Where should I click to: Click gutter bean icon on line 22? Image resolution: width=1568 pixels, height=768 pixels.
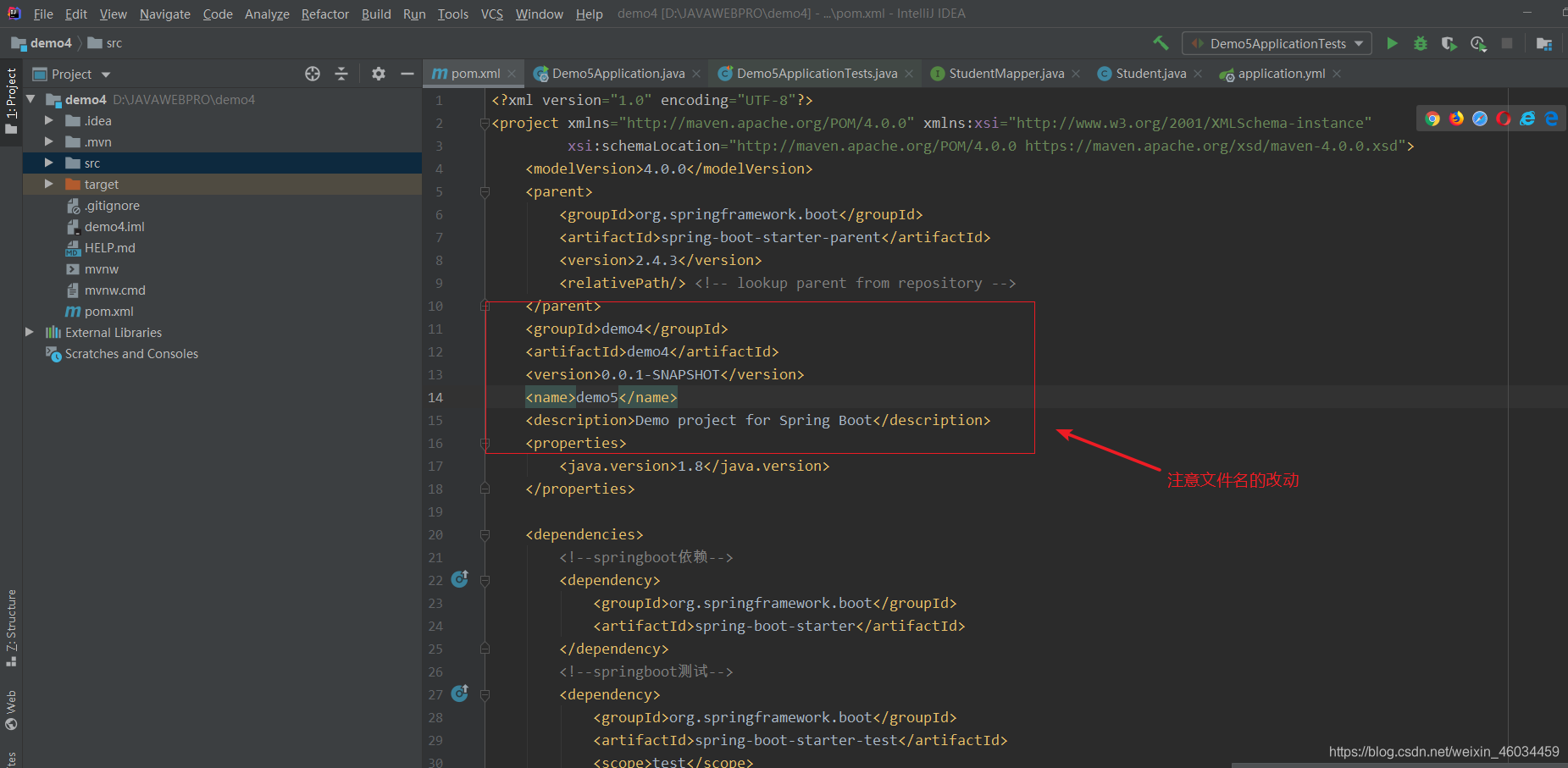point(460,579)
